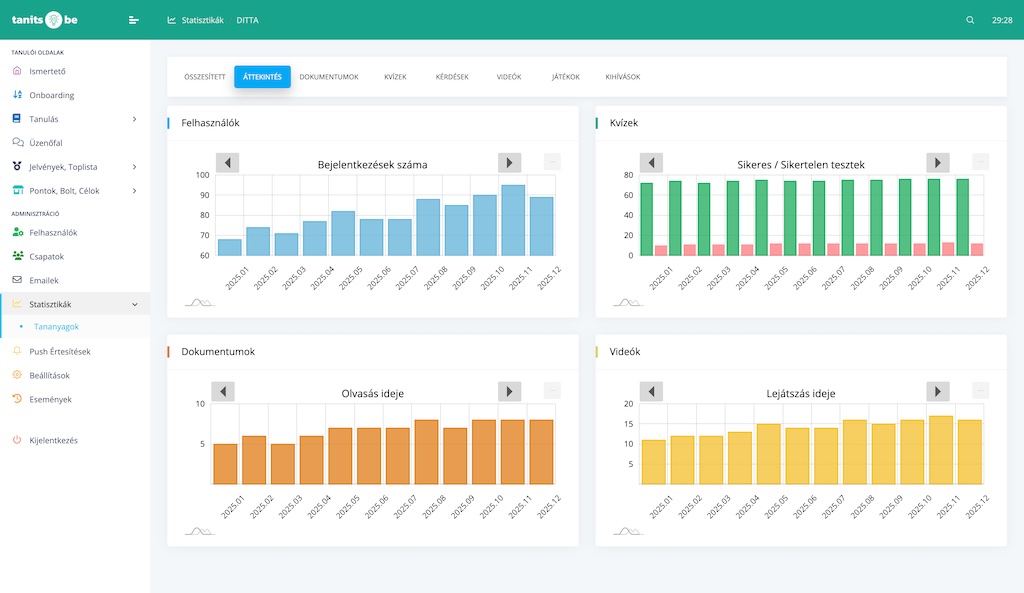Collapse the Statisztikák menu section

[x=134, y=304]
